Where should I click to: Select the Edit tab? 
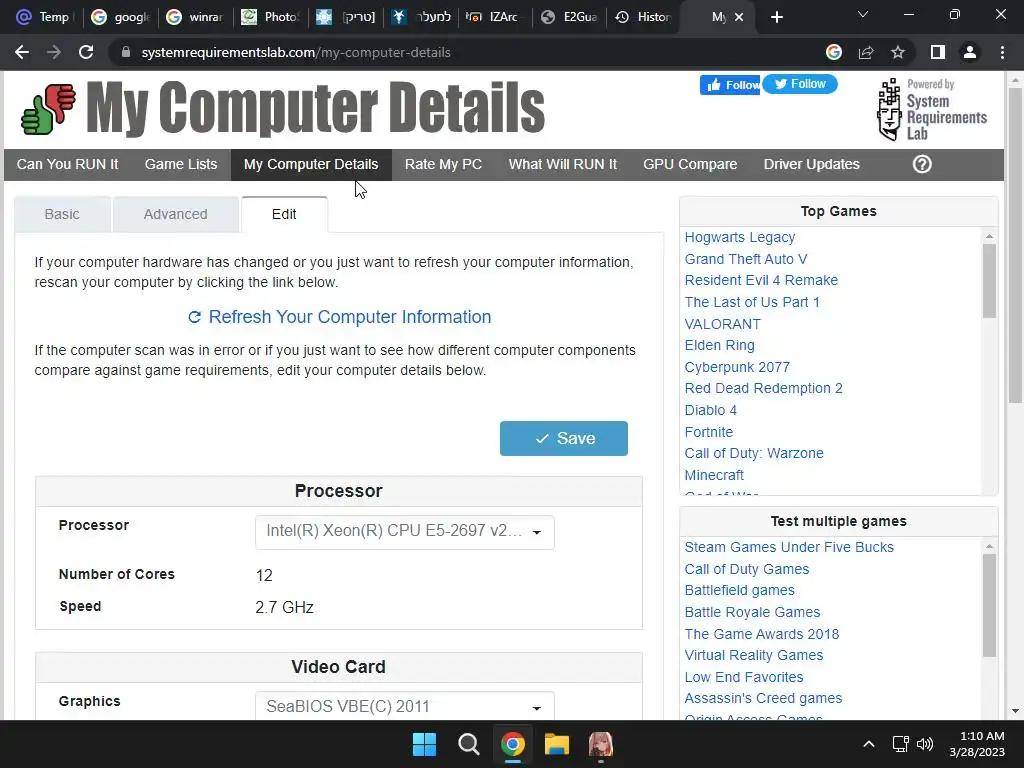tap(284, 214)
